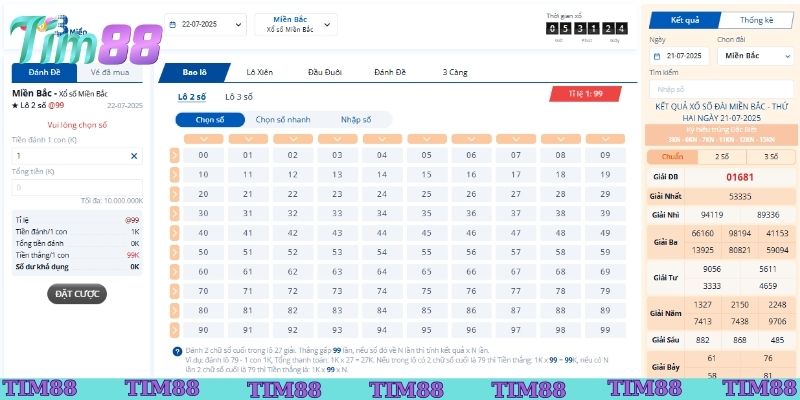Click the row-select arrow beside number 00

[175, 155]
